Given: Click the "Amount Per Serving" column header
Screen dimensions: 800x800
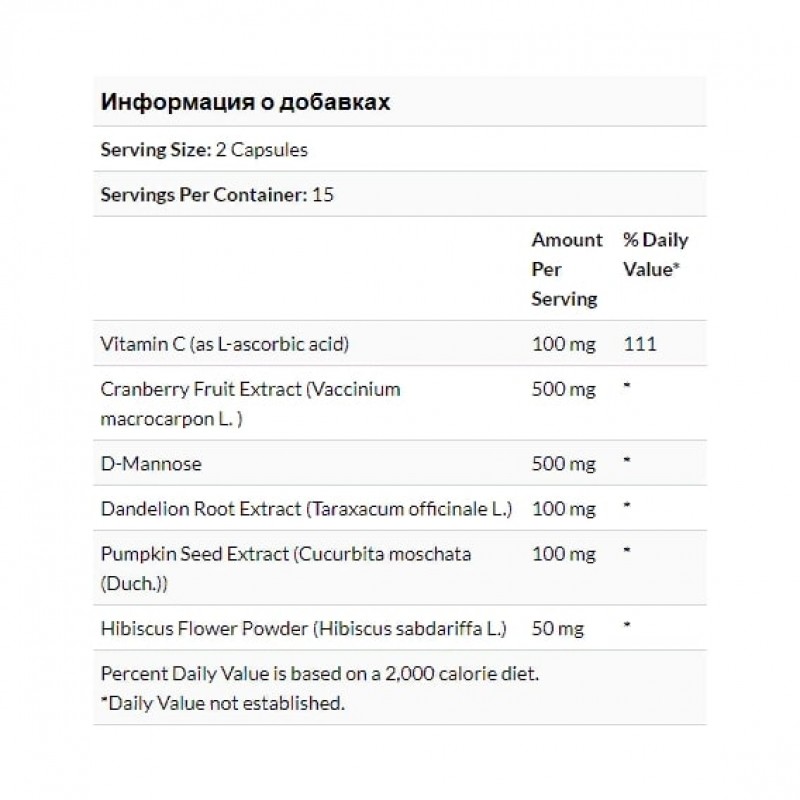Looking at the screenshot, I should (x=566, y=269).
